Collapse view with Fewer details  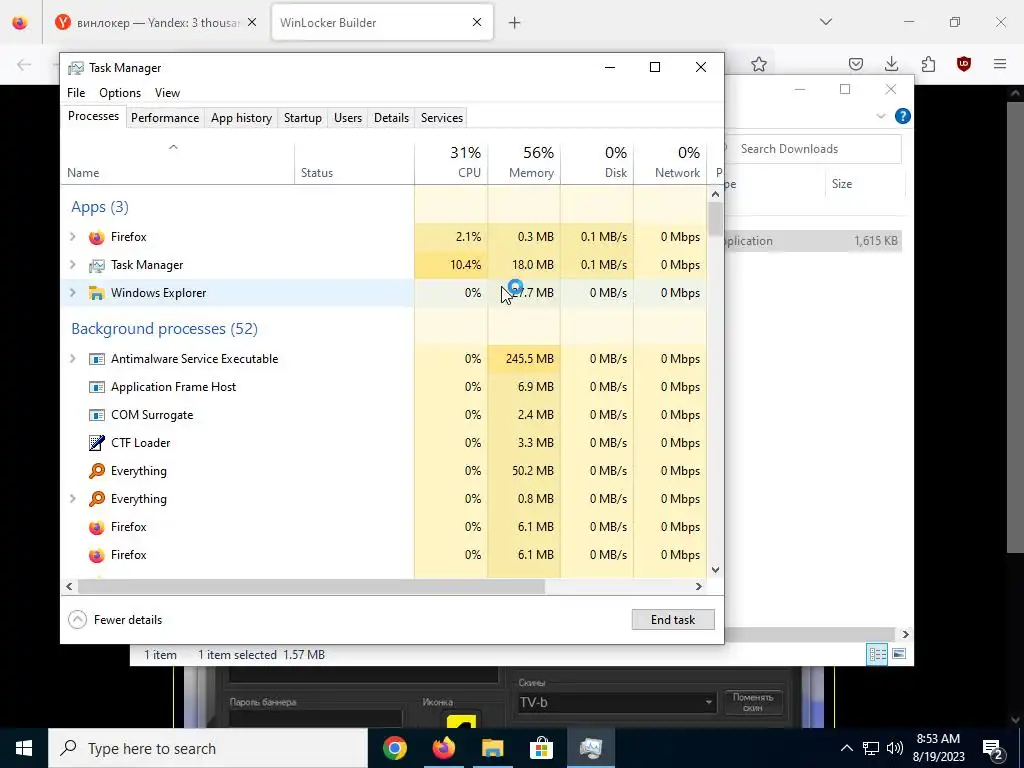[x=115, y=620]
